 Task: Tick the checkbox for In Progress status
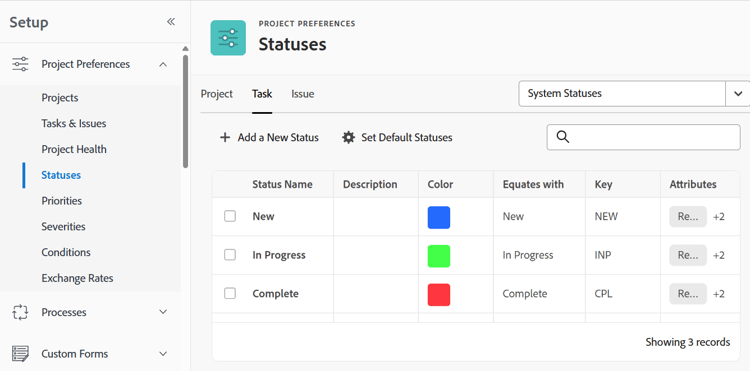[x=230, y=255]
